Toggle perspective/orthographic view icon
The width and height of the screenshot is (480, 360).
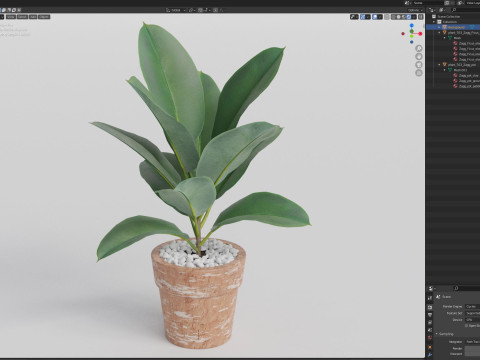click(419, 73)
